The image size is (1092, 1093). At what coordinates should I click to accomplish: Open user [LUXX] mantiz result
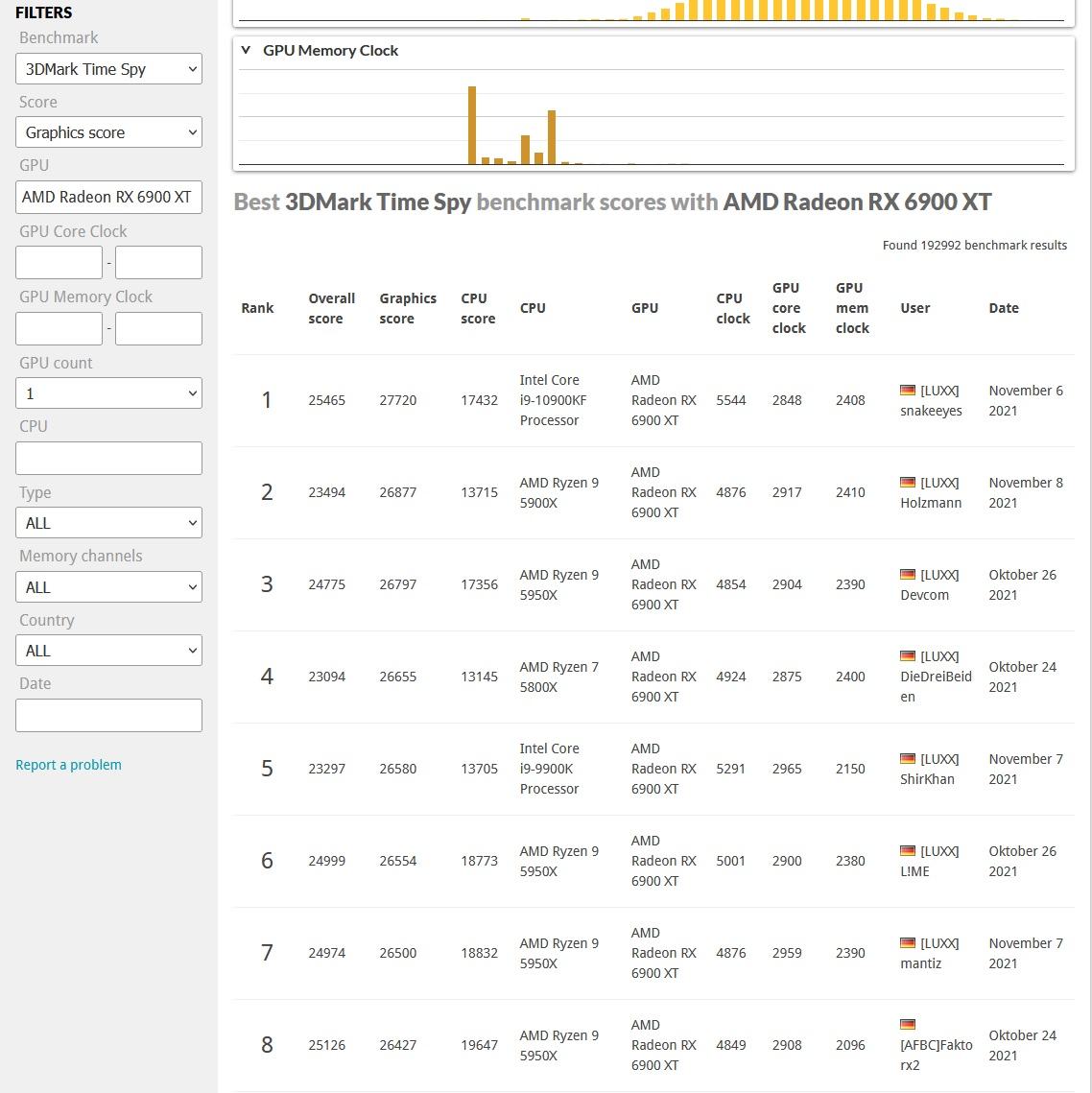tap(930, 953)
